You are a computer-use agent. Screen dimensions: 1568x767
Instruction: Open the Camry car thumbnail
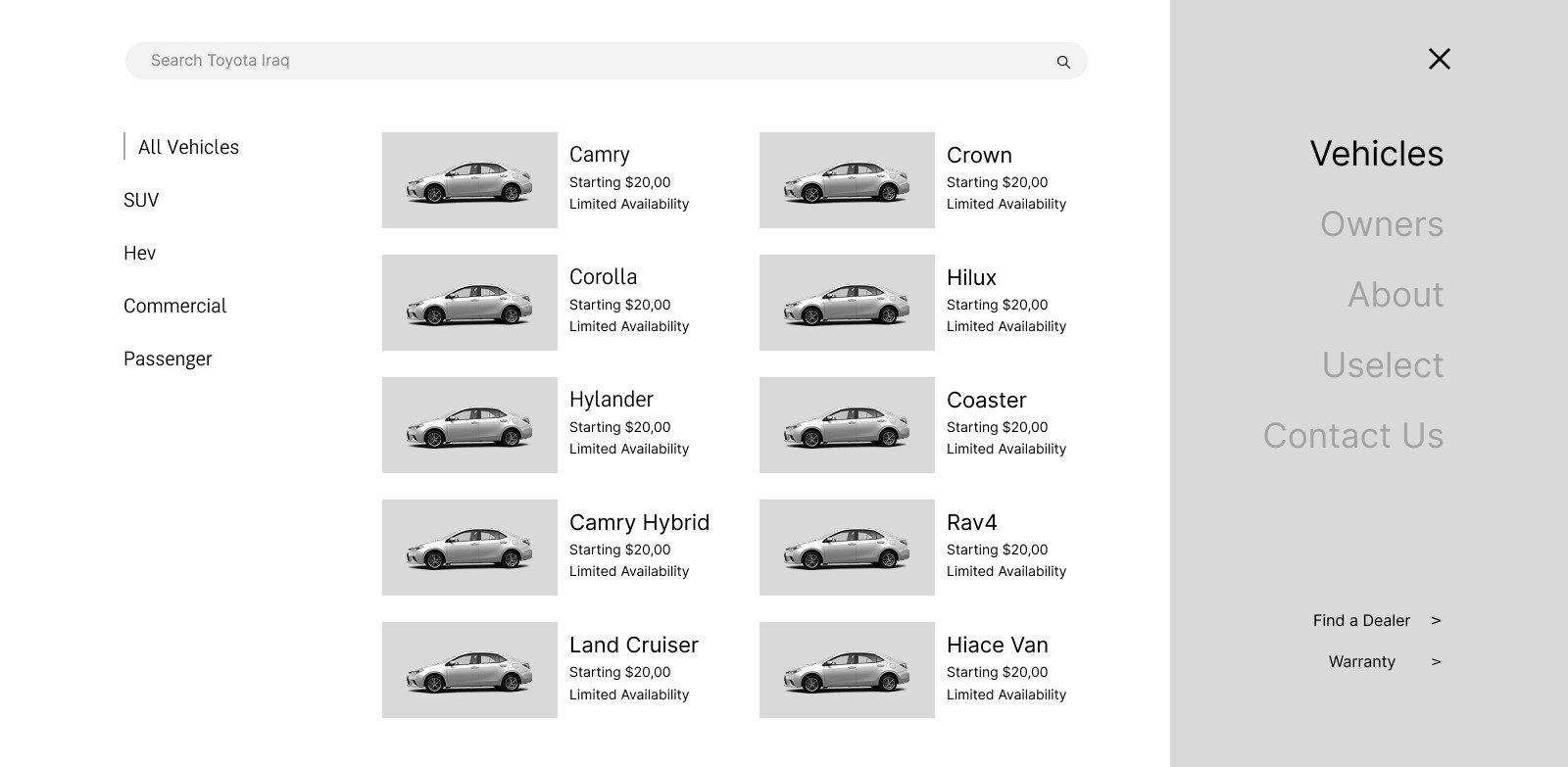pos(469,180)
